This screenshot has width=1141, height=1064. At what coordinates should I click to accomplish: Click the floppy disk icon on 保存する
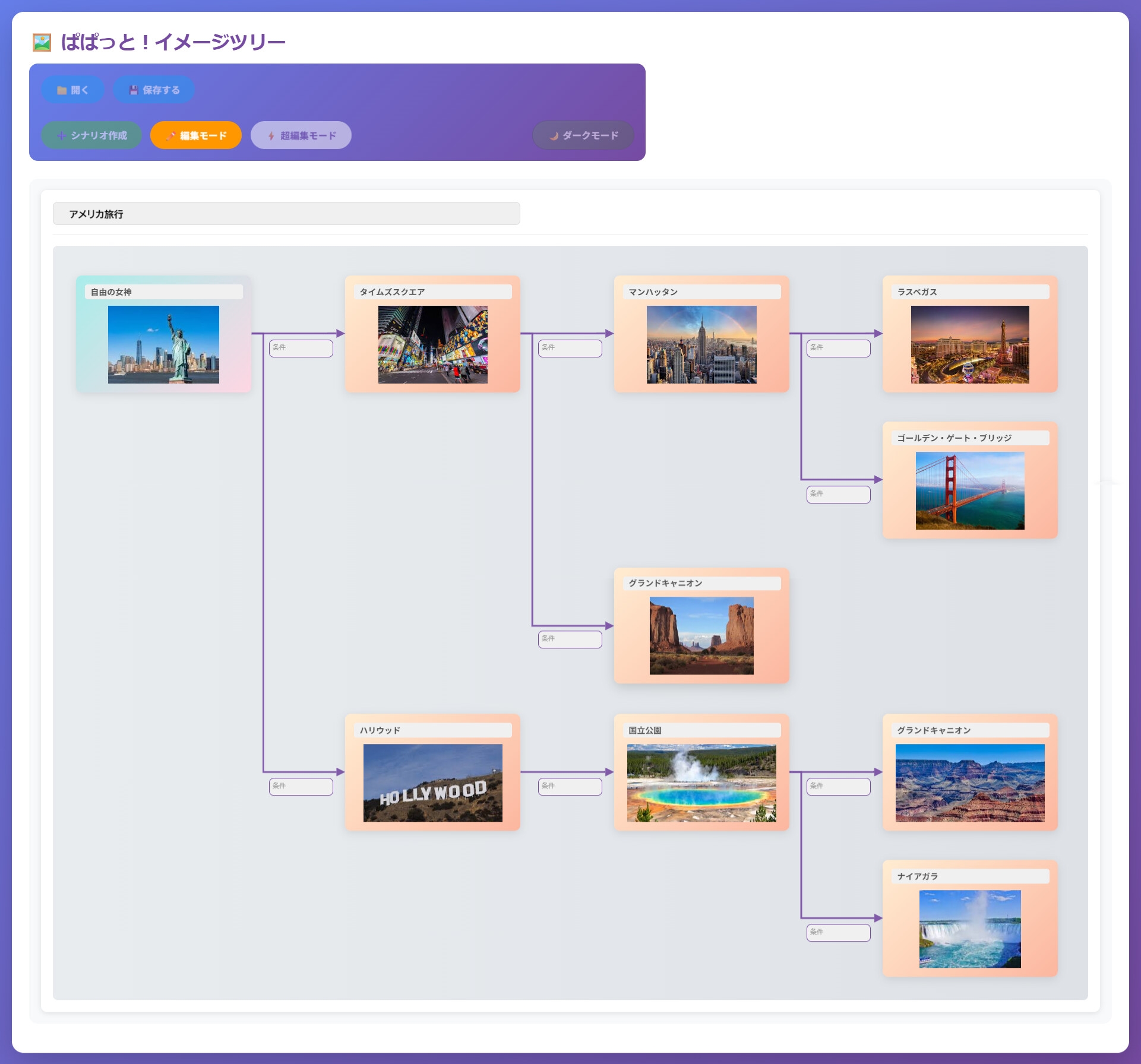(134, 90)
